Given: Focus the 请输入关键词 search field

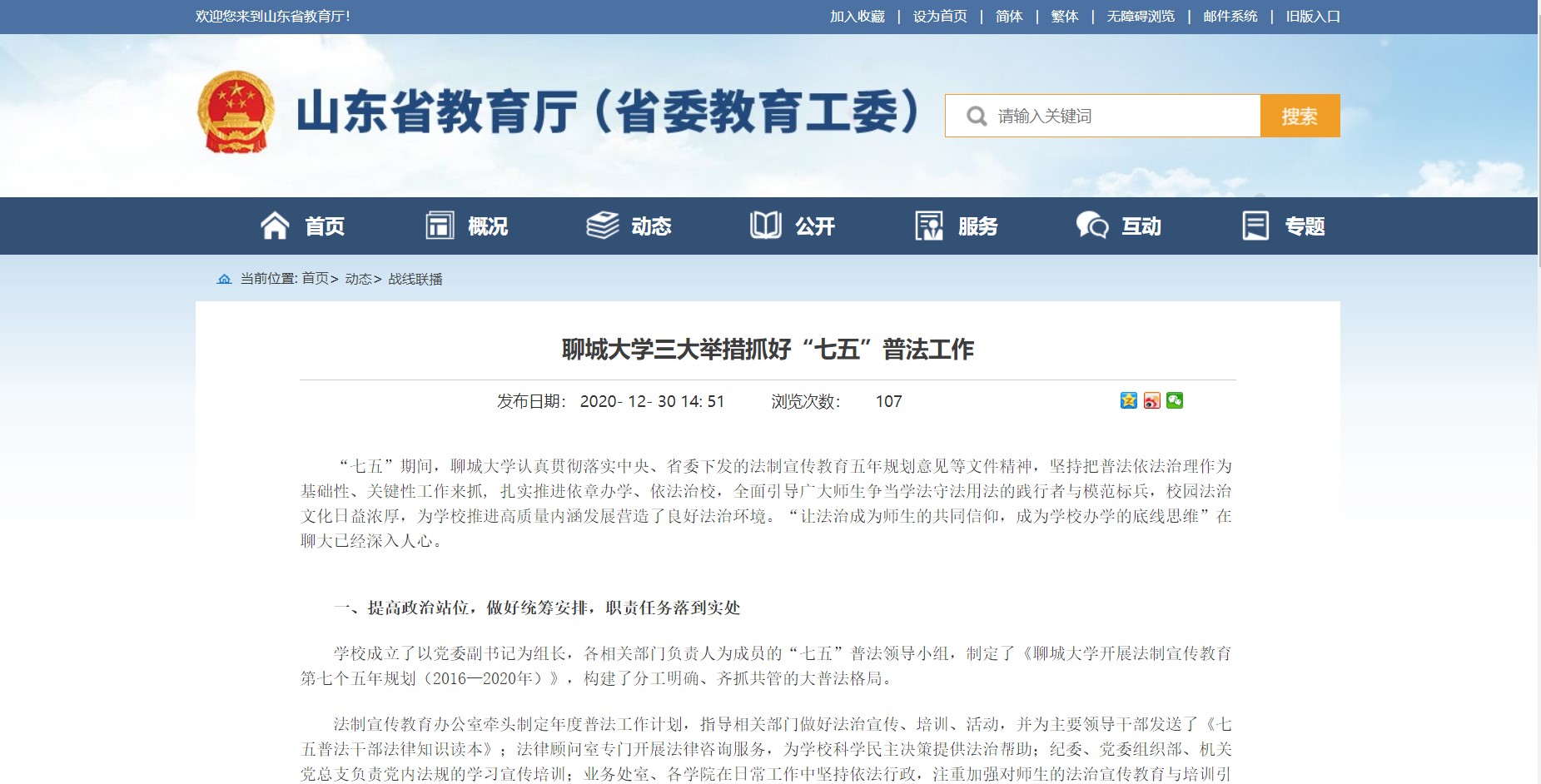Looking at the screenshot, I should [1124, 117].
